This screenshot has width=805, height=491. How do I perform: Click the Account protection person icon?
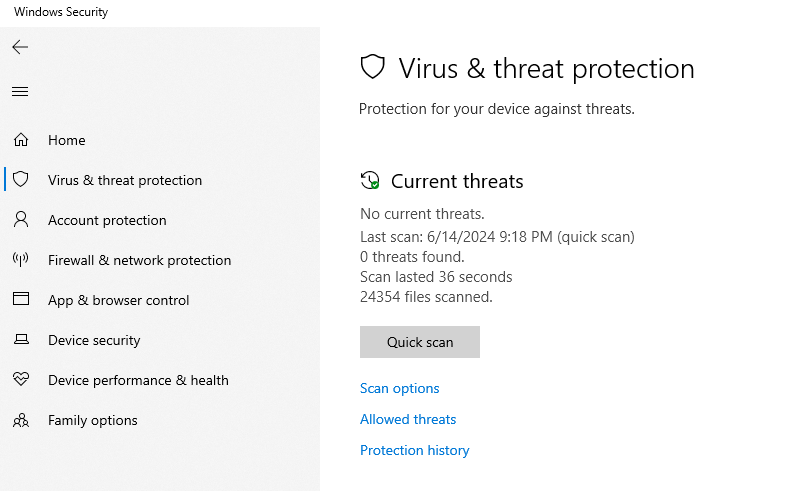click(x=21, y=220)
